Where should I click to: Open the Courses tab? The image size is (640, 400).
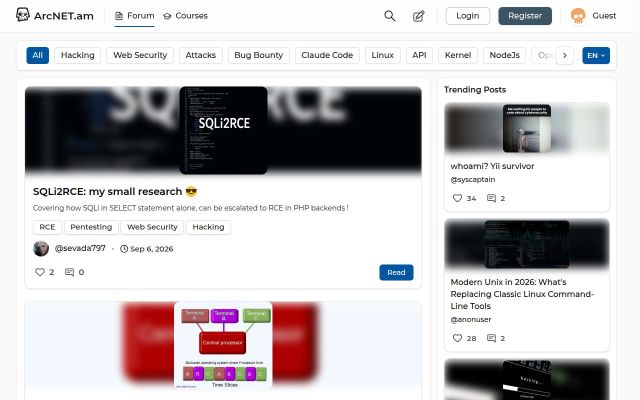tap(185, 16)
